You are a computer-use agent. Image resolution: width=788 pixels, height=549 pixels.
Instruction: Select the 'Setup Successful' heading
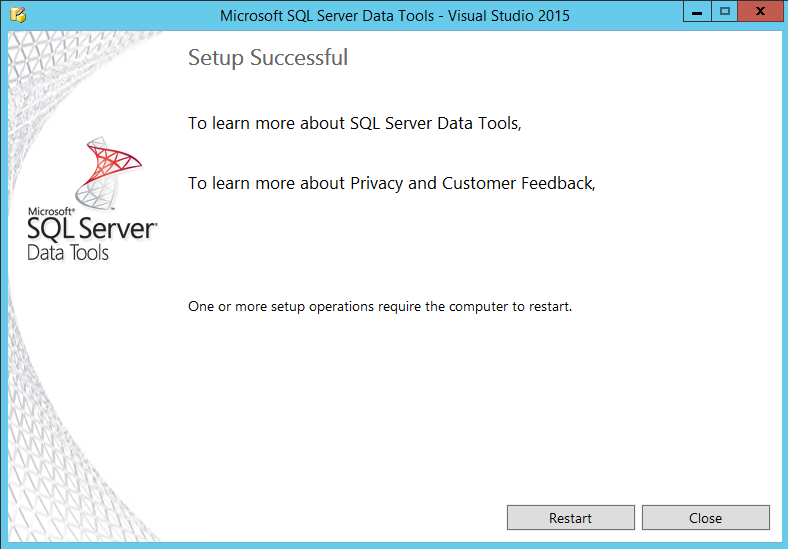(x=268, y=58)
